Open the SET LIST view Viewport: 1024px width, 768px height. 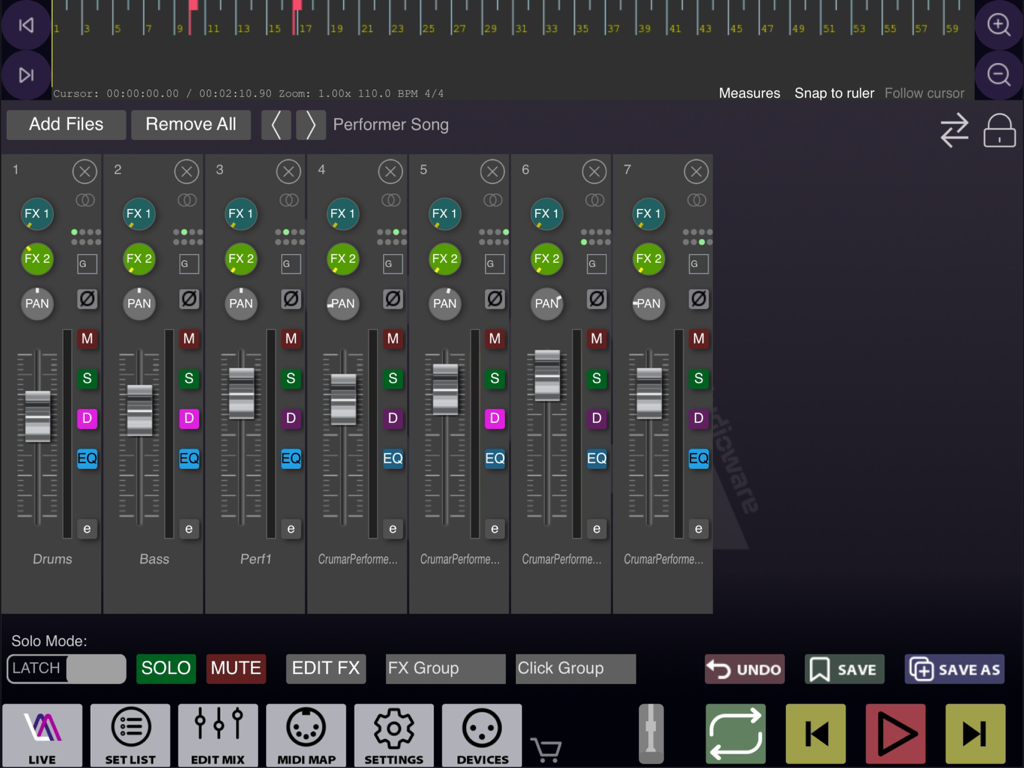129,735
